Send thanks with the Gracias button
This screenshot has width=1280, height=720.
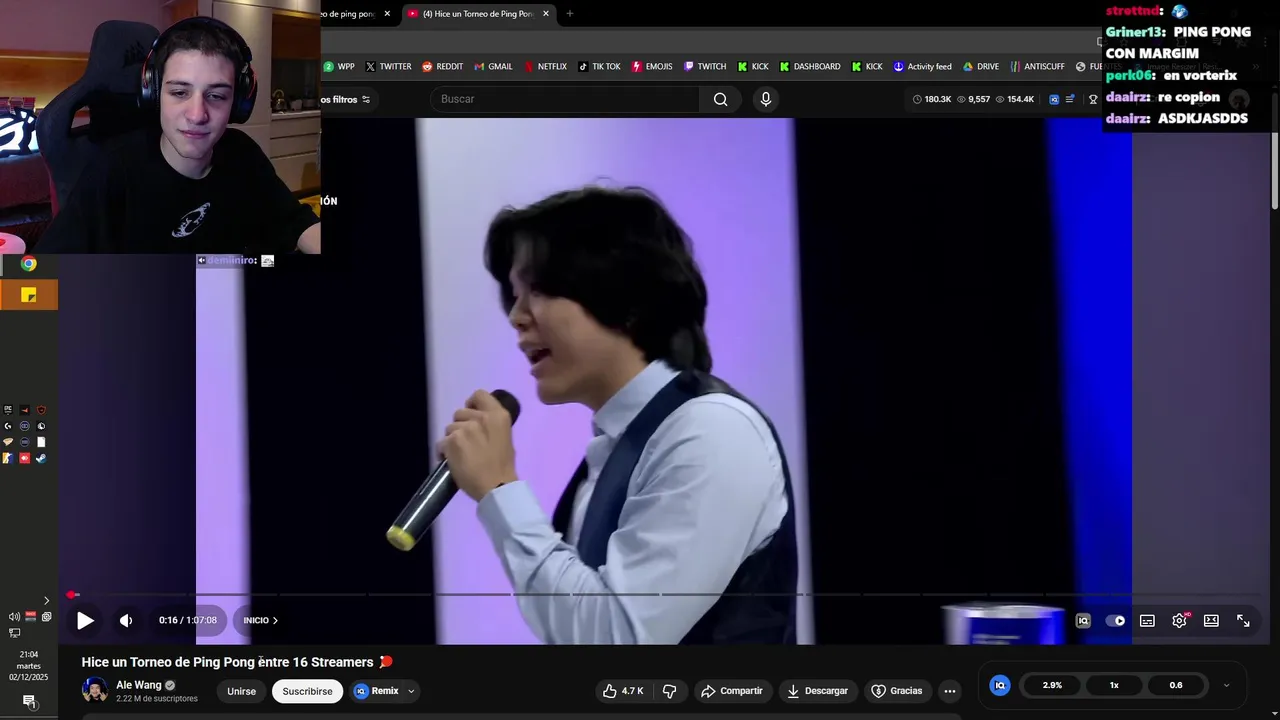point(896,691)
